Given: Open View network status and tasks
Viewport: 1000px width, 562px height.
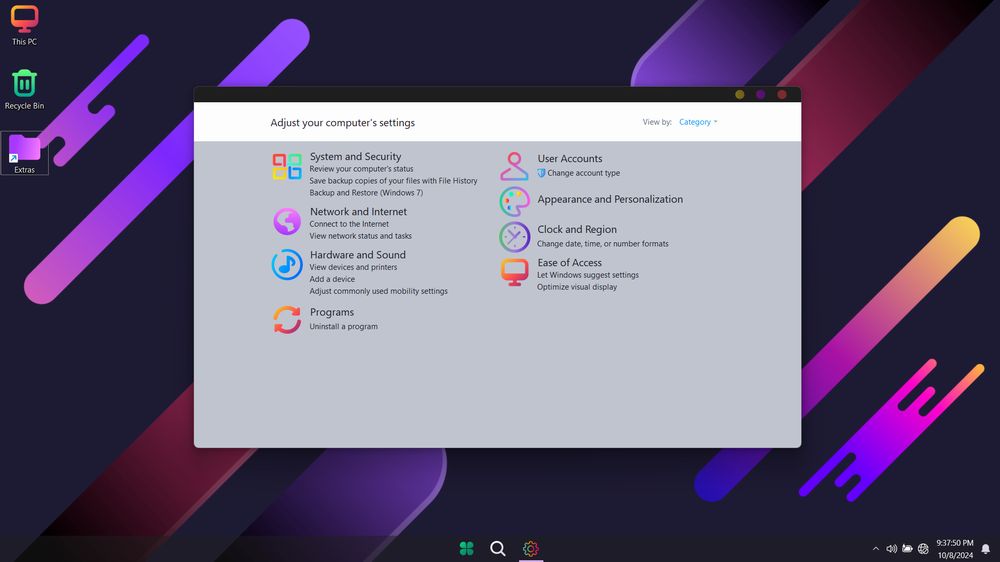Looking at the screenshot, I should click(x=360, y=236).
